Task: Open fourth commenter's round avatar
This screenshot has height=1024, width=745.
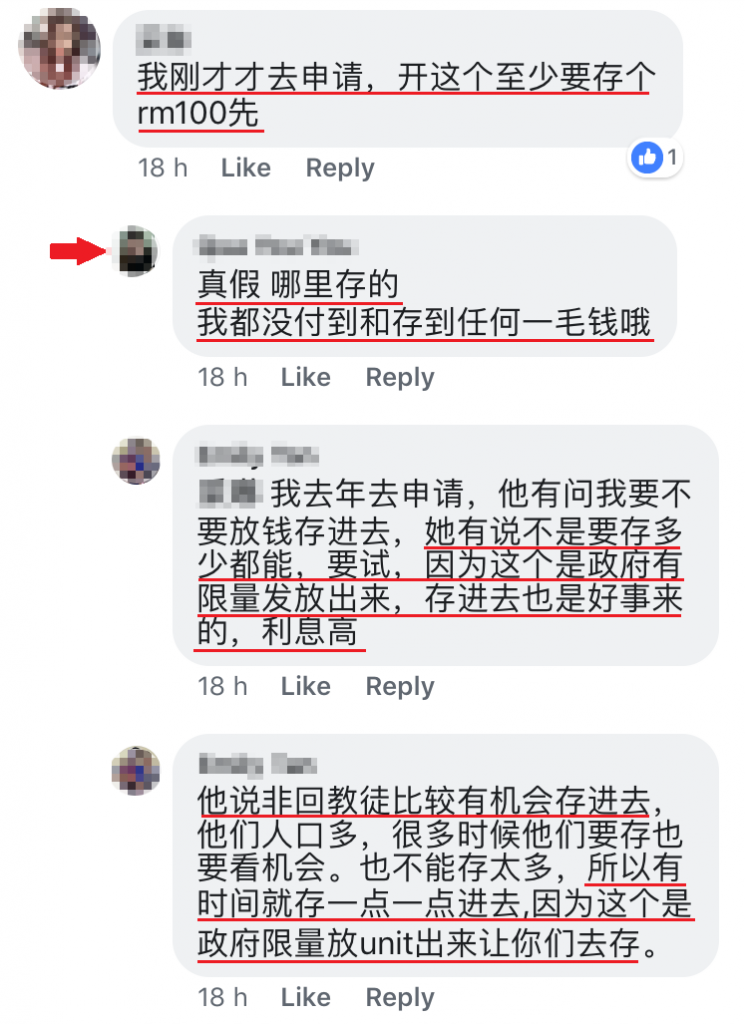Action: (x=136, y=771)
